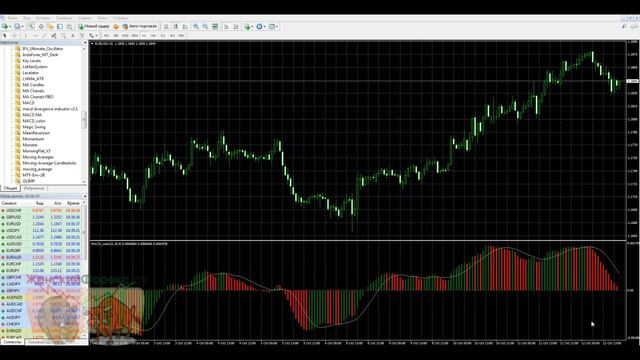Select MACD_color indicator in Navigator
Screen dimensions: 640x360
[x=33, y=121]
